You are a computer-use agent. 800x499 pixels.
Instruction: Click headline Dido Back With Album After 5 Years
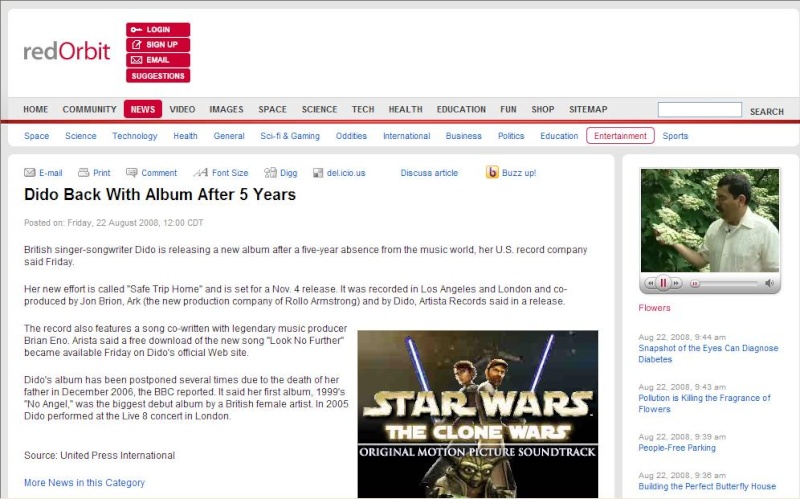pyautogui.click(x=160, y=194)
